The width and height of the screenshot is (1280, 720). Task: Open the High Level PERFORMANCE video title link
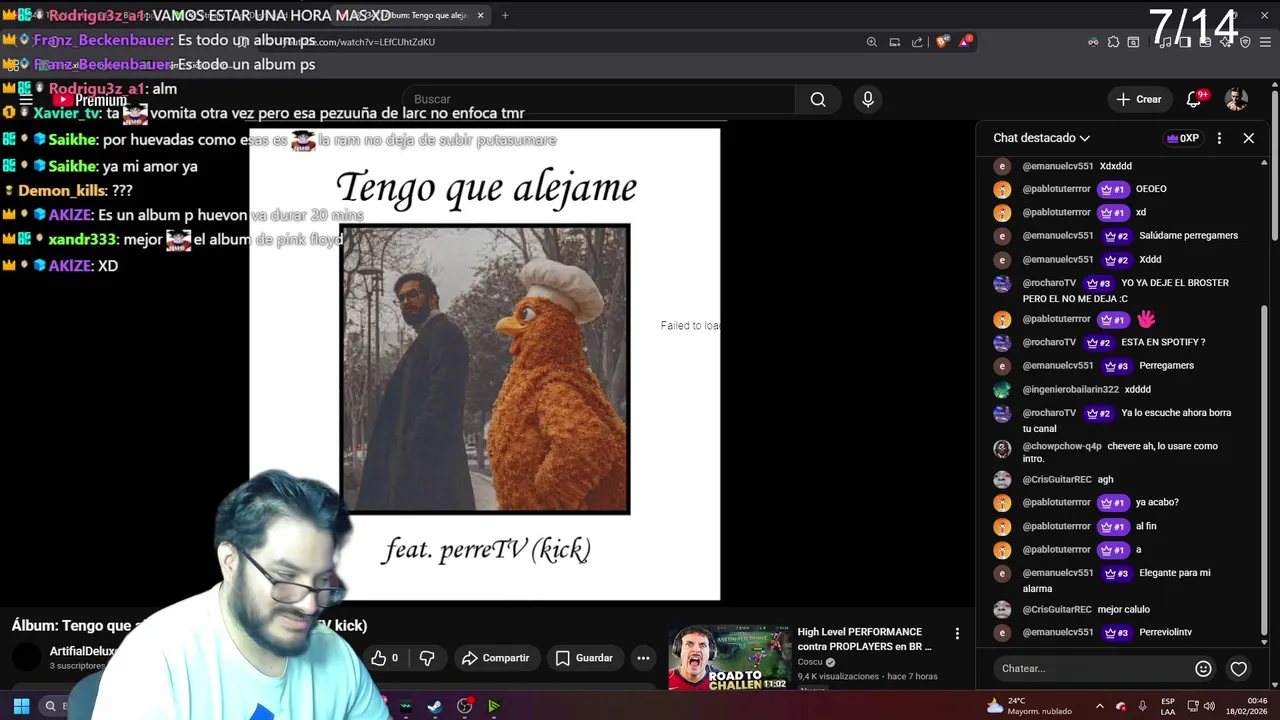[x=865, y=639]
